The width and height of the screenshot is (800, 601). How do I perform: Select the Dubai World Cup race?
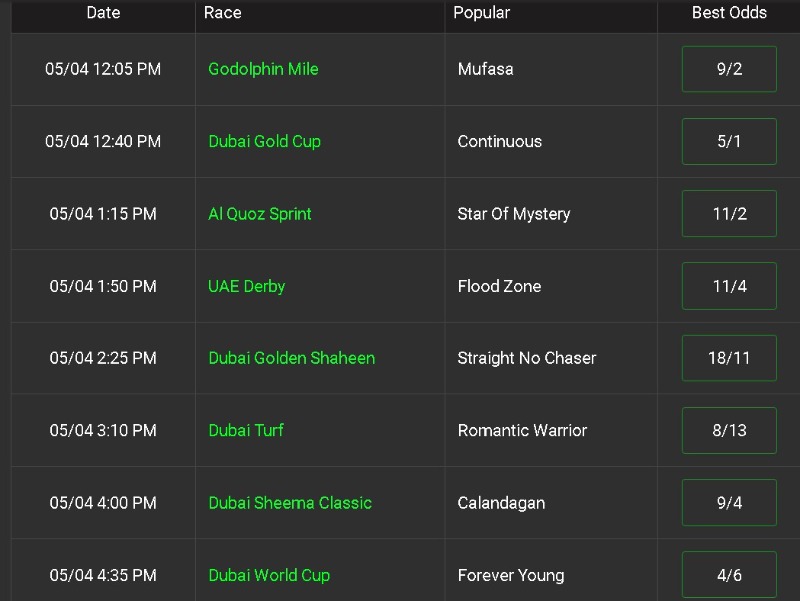click(x=269, y=575)
